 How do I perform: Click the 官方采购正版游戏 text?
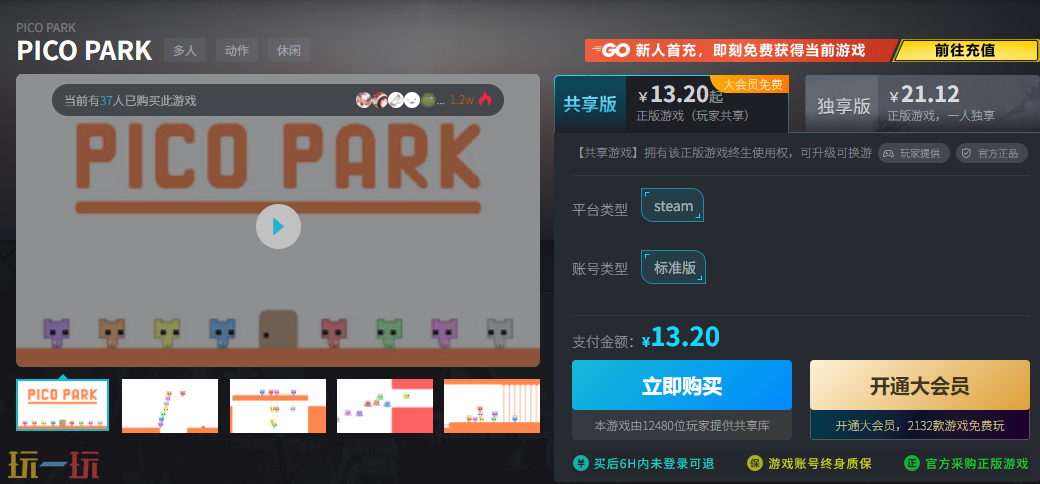(977, 463)
